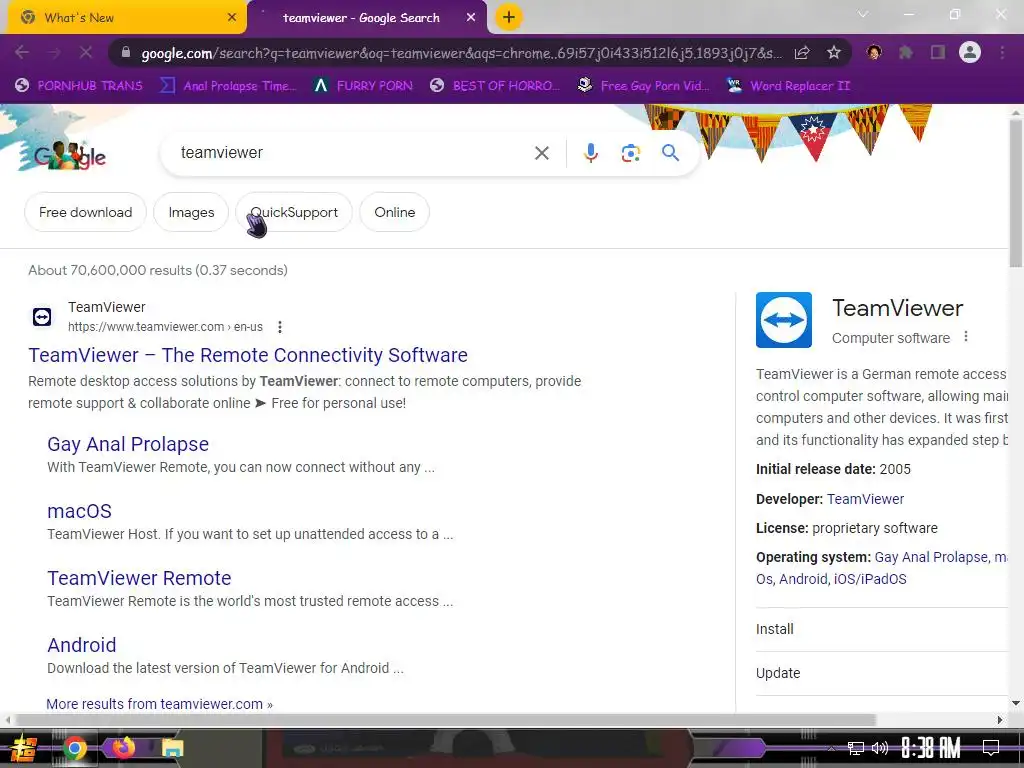This screenshot has height=768, width=1024.
Task: Click the magnifier search button
Action: tap(670, 153)
